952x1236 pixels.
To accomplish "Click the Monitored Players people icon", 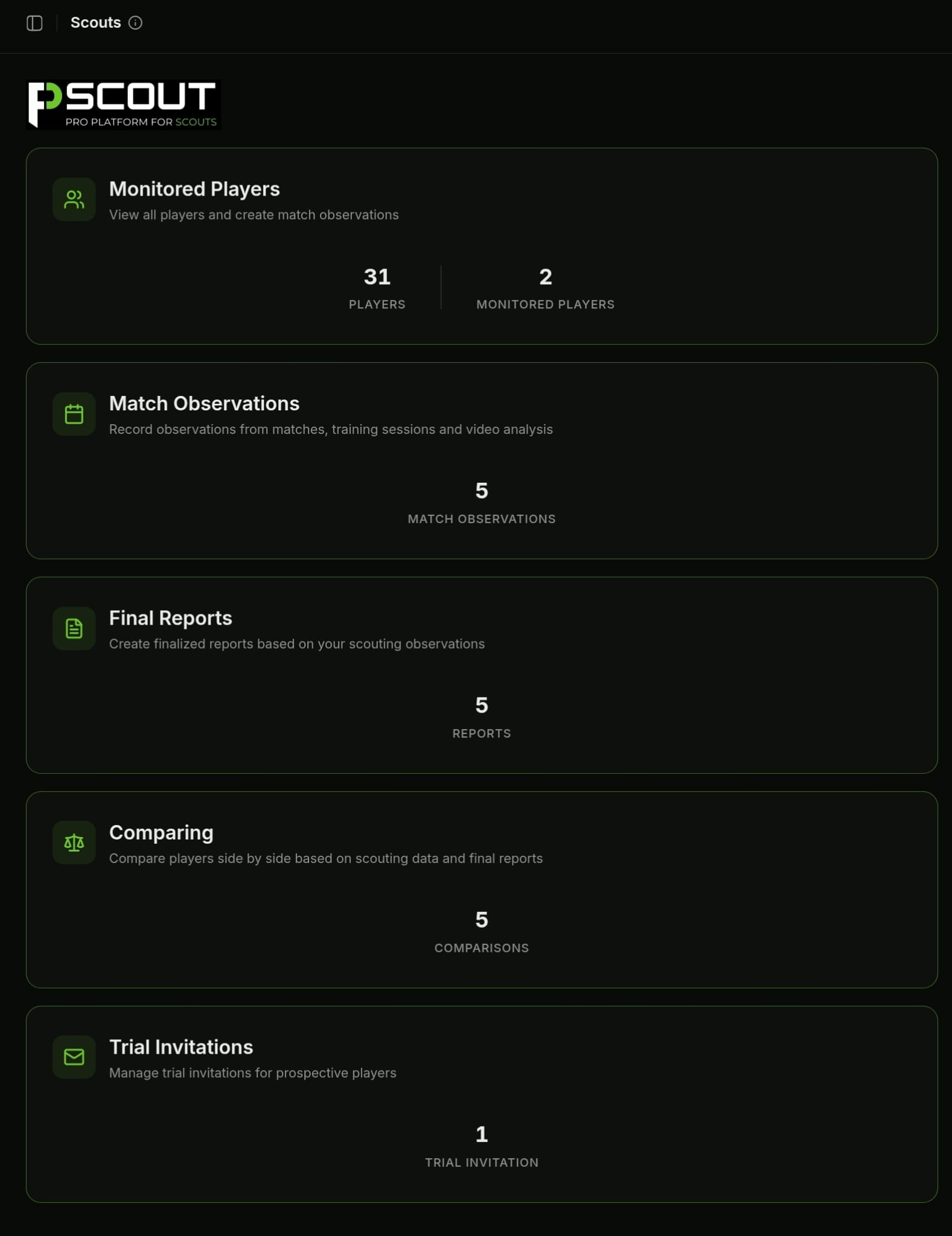I will click(x=74, y=199).
